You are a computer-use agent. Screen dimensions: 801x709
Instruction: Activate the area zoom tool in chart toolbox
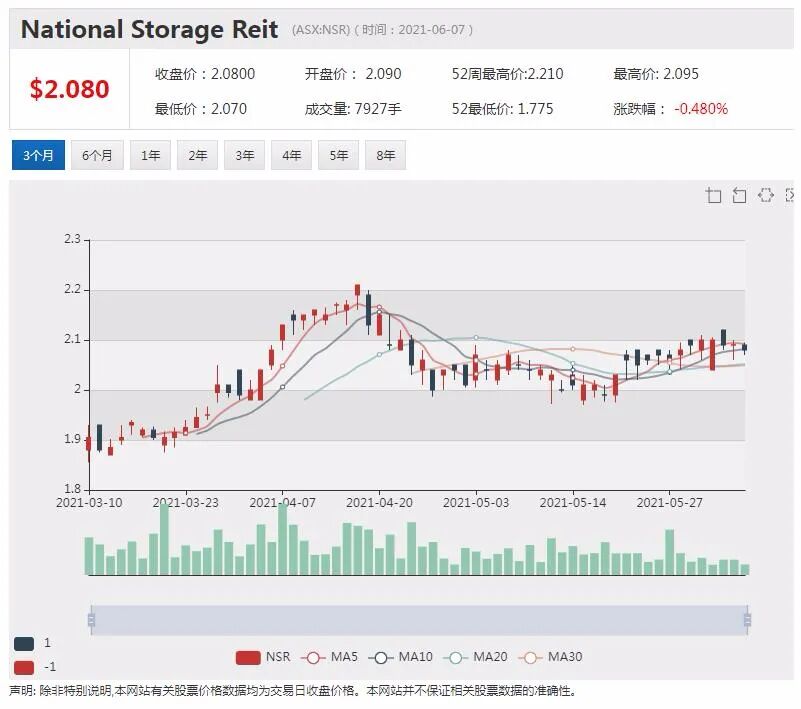[x=714, y=196]
